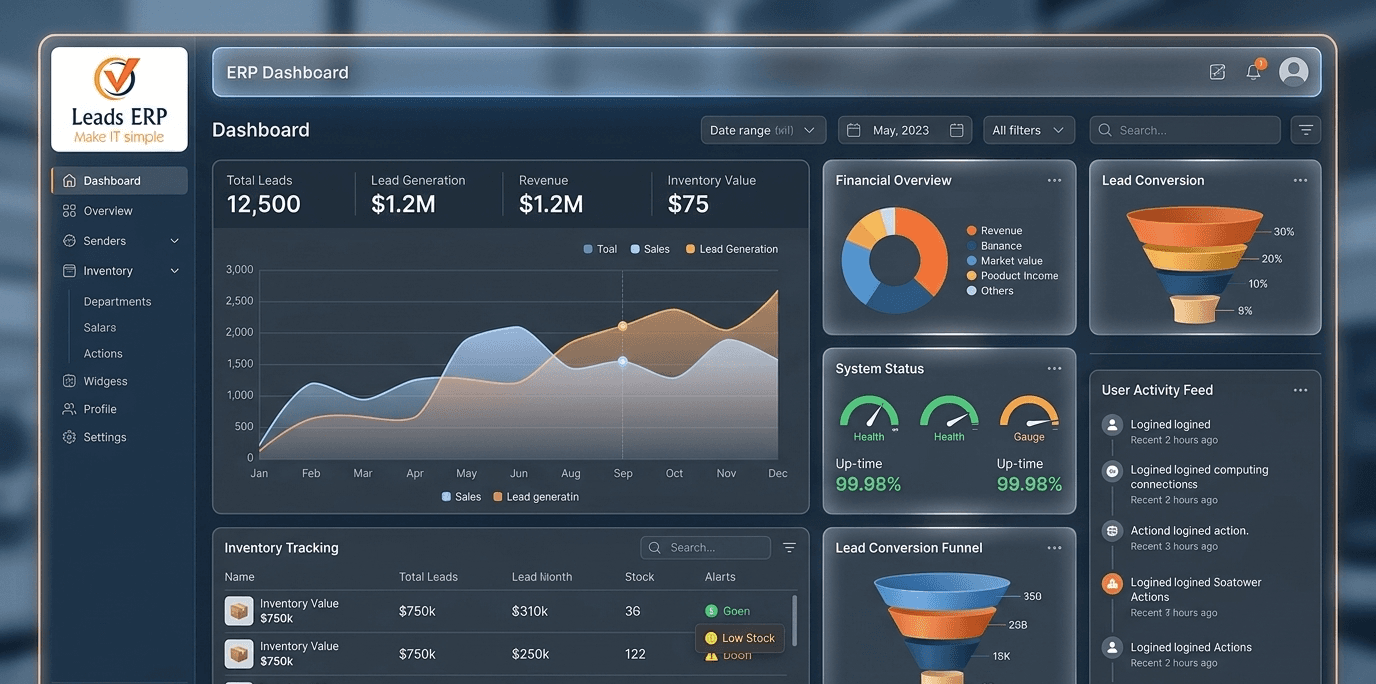This screenshot has width=1376, height=684.
Task: Click the Overview grid icon in sidebar
Action: click(x=69, y=211)
